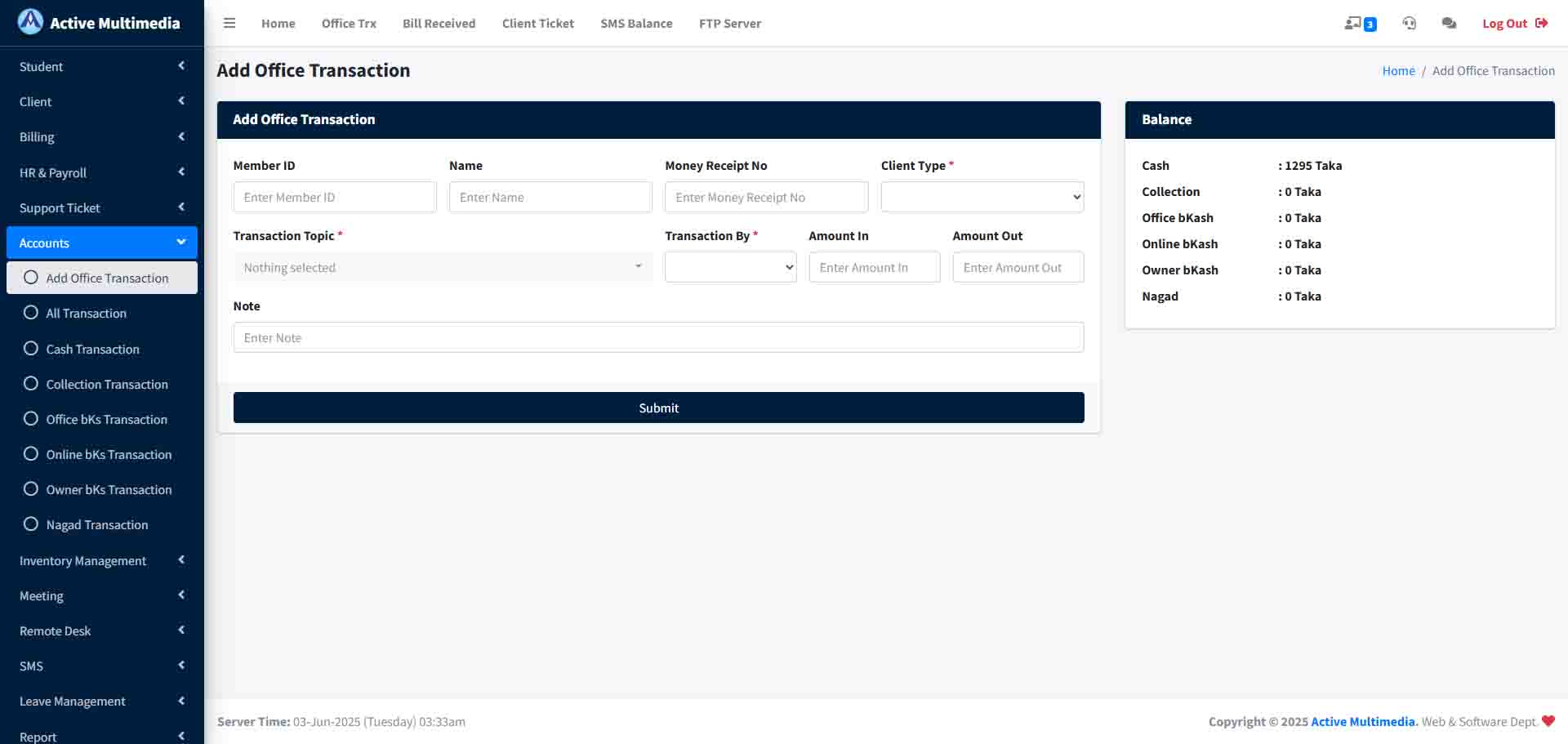1568x744 pixels.
Task: Open SMS Balance in the top navigation
Action: 636,24
